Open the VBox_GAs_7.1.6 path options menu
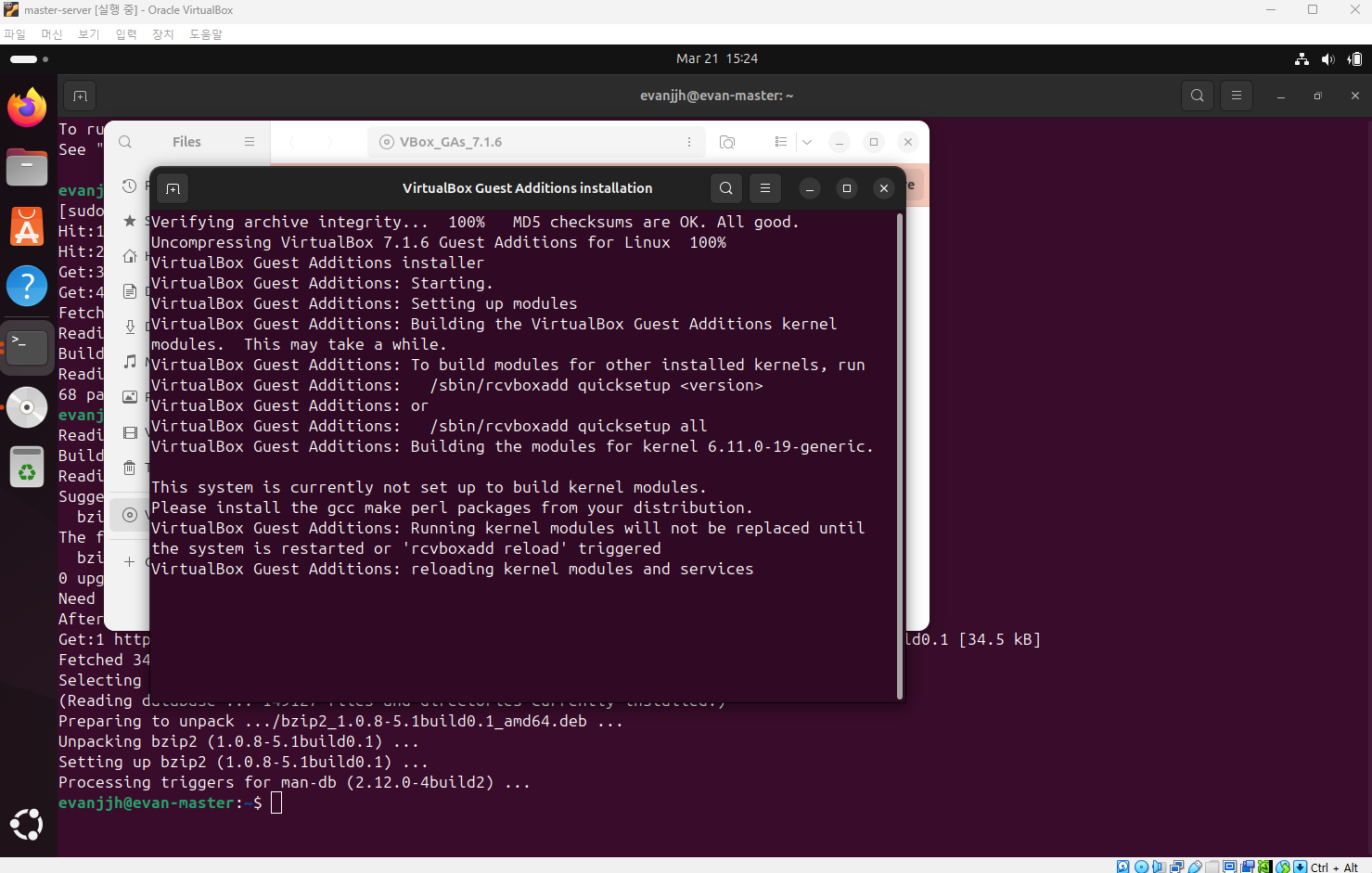 click(x=689, y=142)
